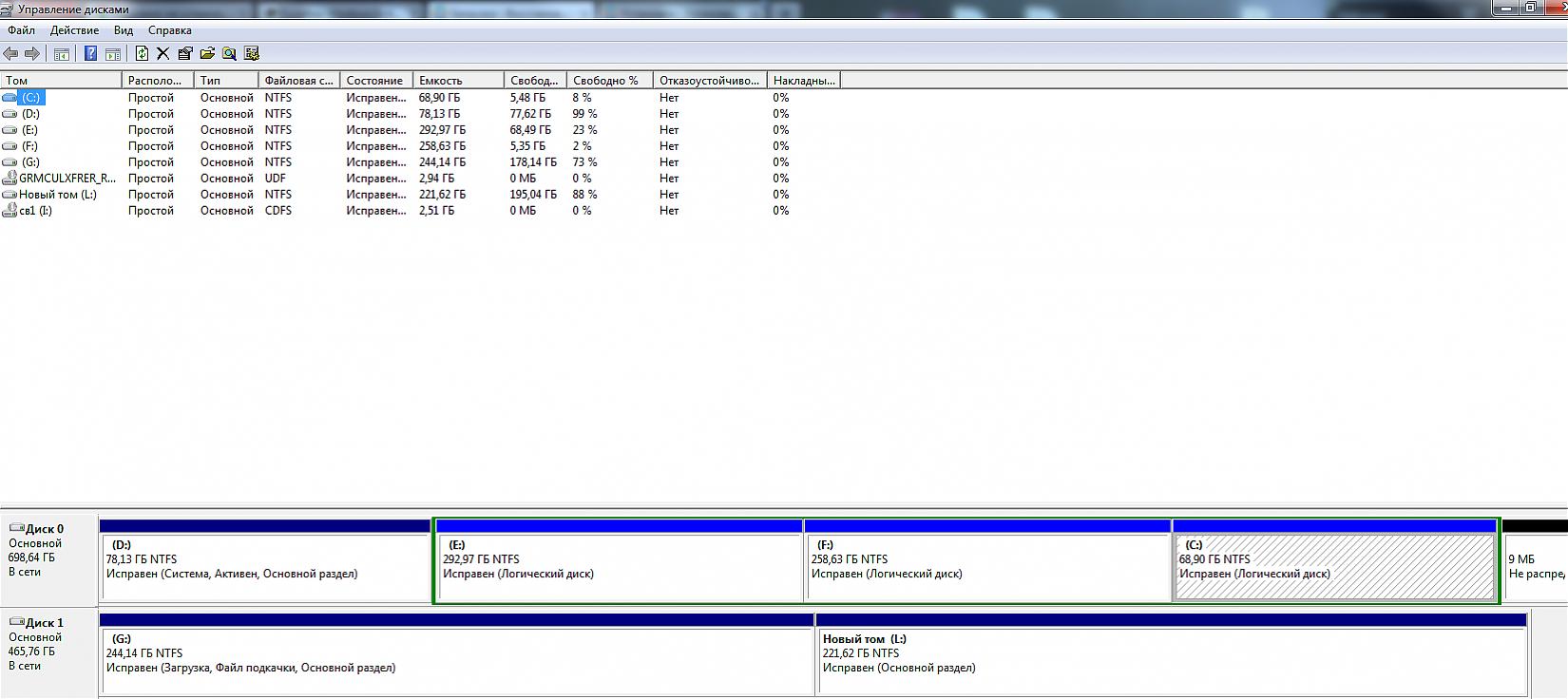The width and height of the screenshot is (1568, 699).
Task: Select volume (E:) in the volume list
Action: [29, 130]
